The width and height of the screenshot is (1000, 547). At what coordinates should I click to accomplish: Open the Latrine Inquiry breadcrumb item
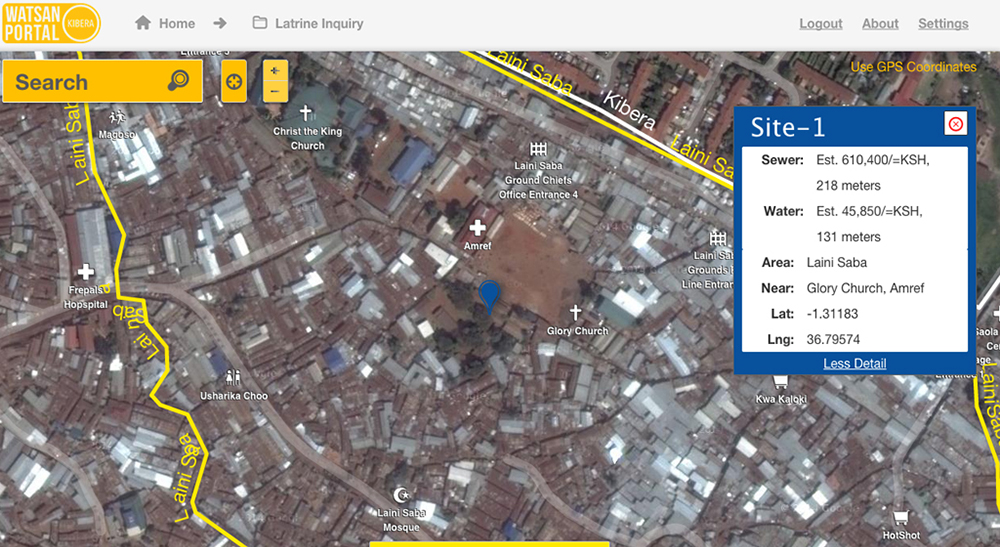click(x=319, y=24)
